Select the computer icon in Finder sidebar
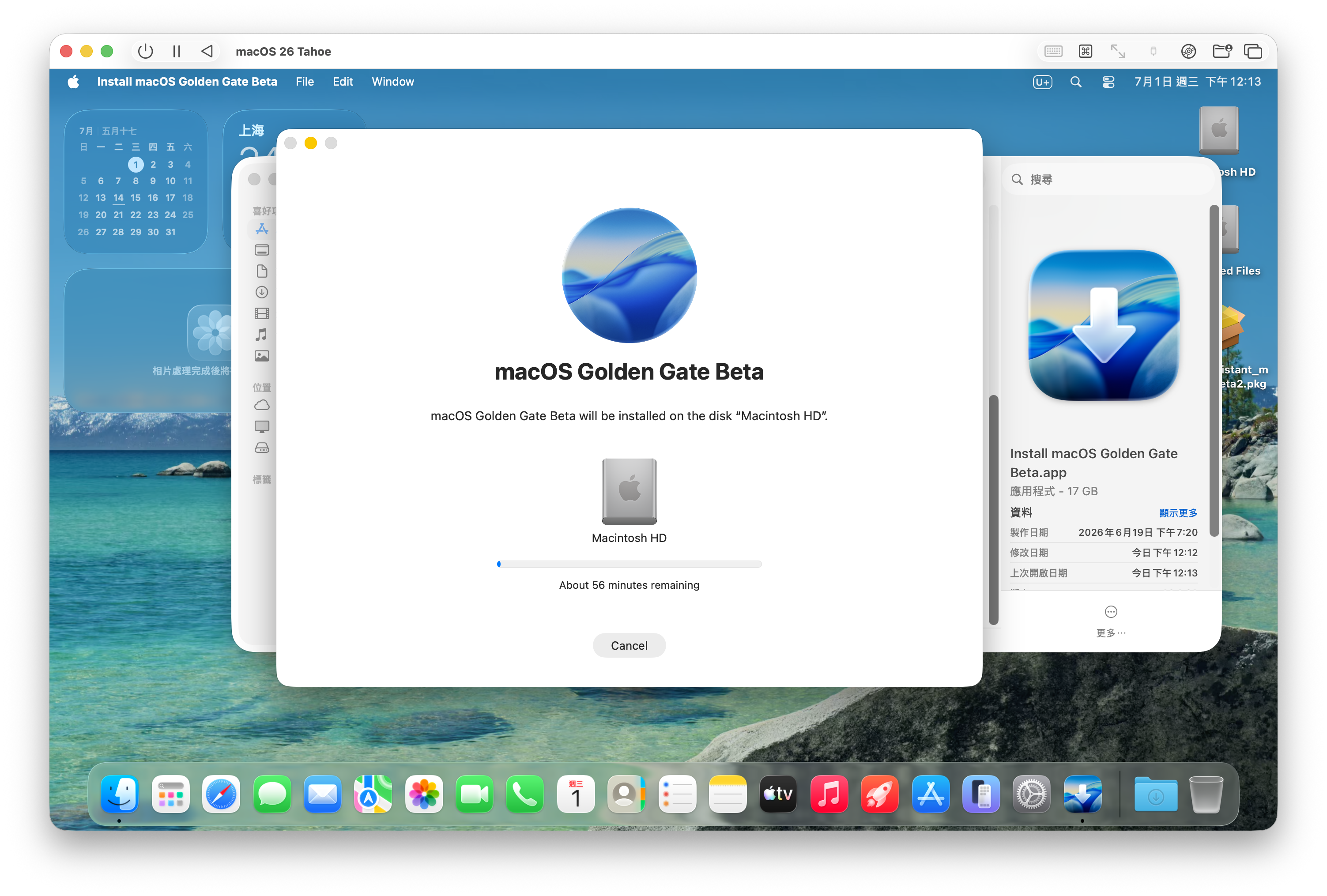The height and width of the screenshot is (896, 1327). (261, 426)
